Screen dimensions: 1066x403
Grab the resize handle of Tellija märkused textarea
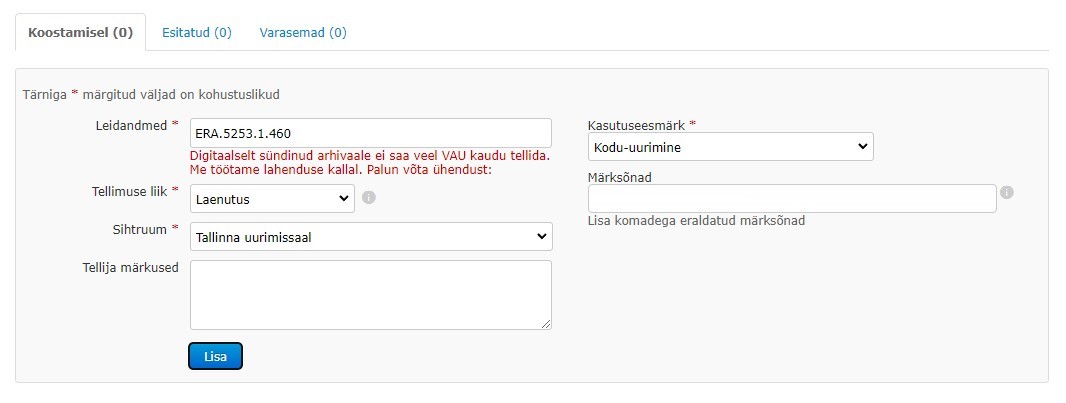point(546,324)
